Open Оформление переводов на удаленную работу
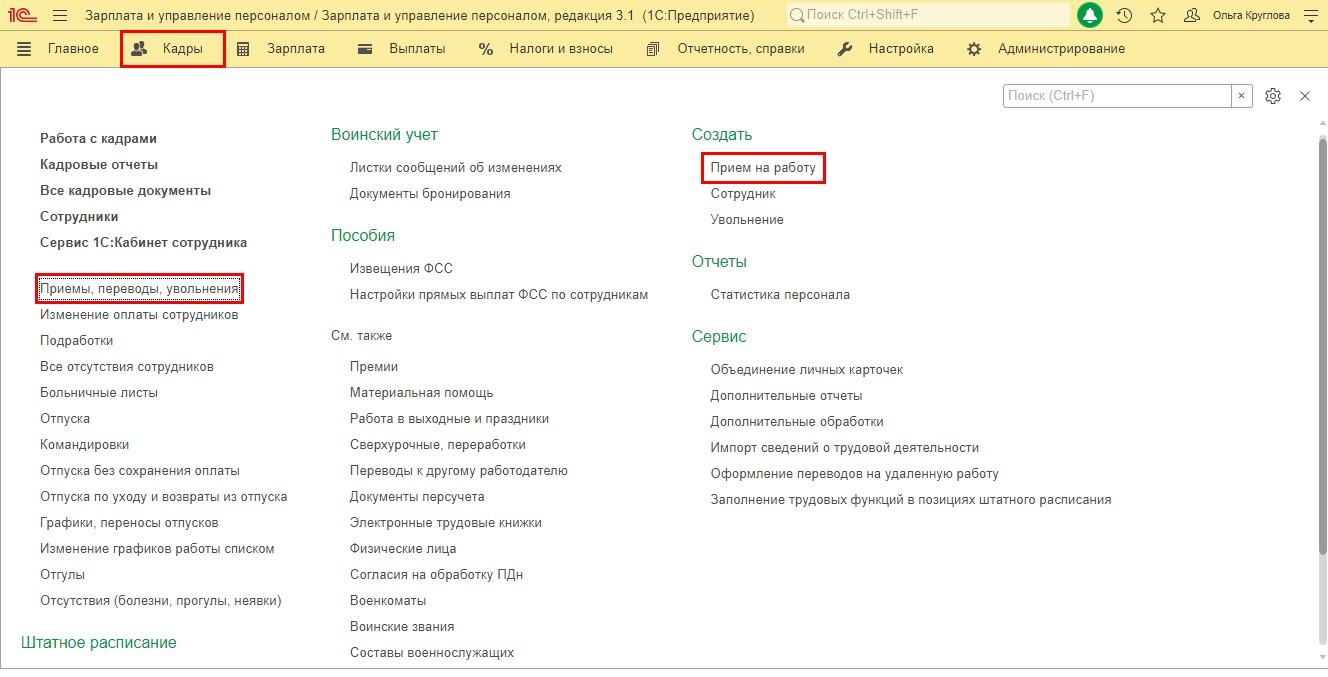The image size is (1328, 677). pyautogui.click(x=855, y=474)
